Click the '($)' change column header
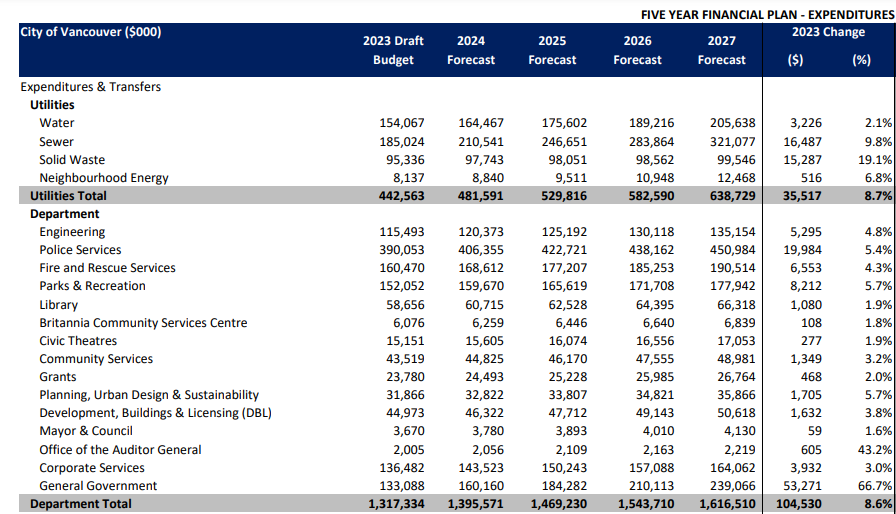The image size is (896, 514). pyautogui.click(x=795, y=60)
